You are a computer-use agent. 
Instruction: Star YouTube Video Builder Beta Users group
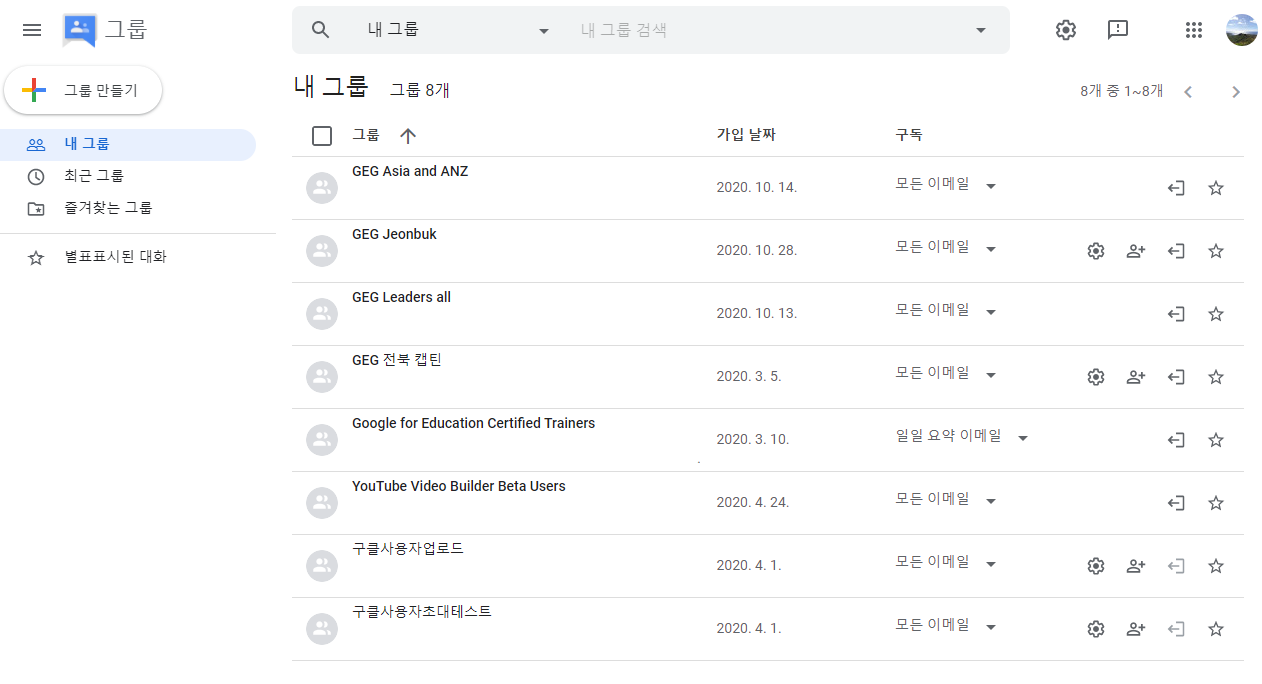(x=1216, y=503)
